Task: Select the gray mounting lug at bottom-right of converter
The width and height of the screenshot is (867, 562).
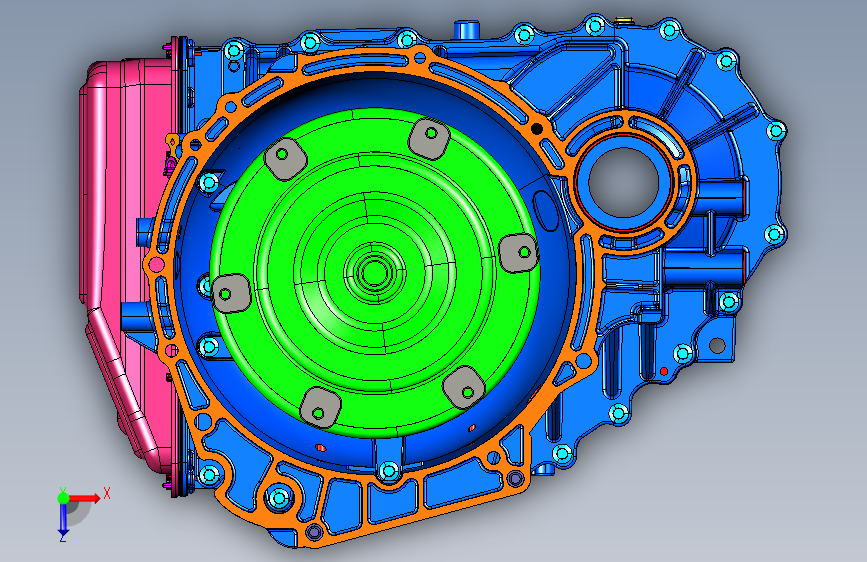Action: pyautogui.click(x=464, y=387)
